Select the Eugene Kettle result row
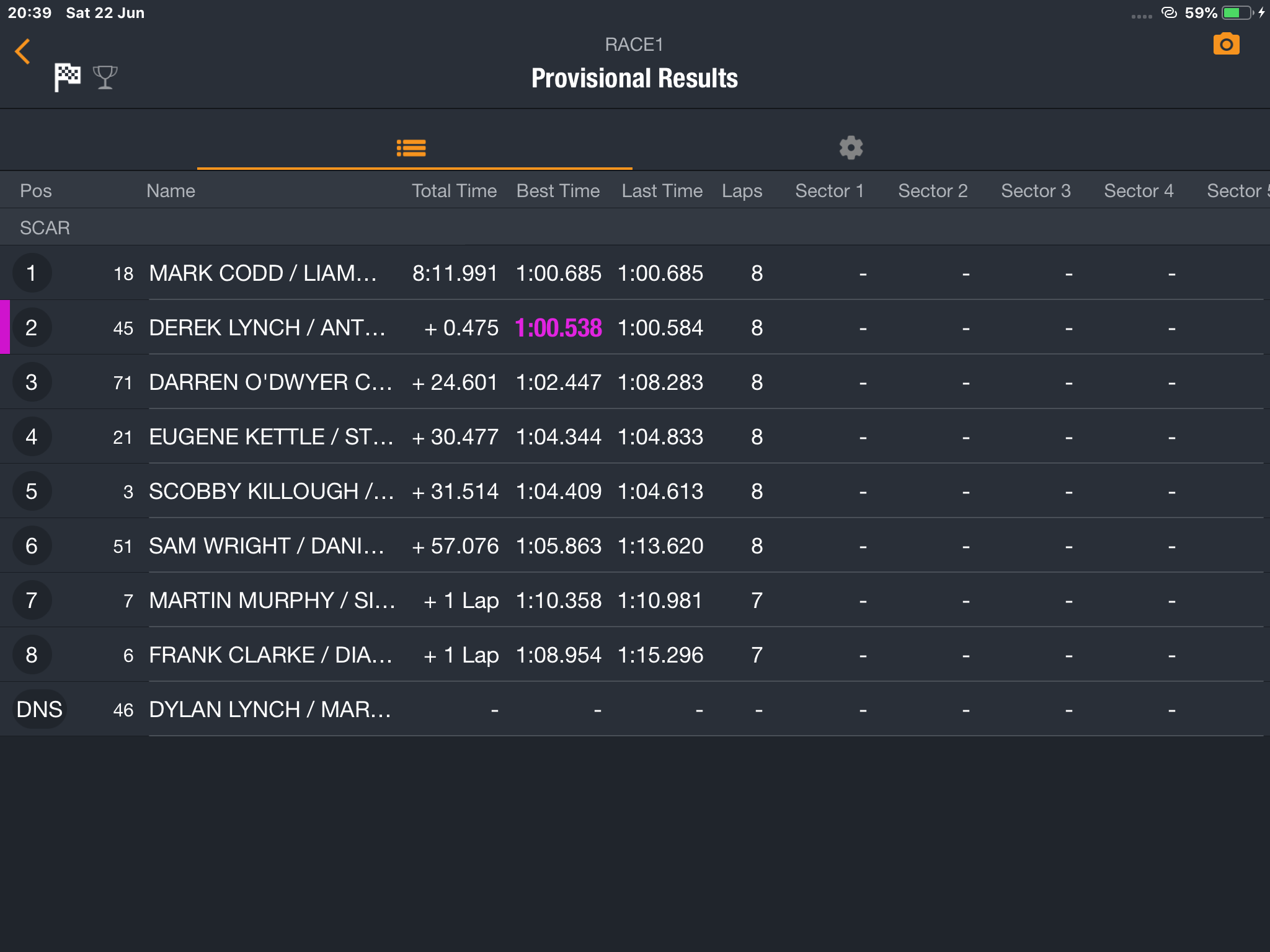 (x=635, y=436)
